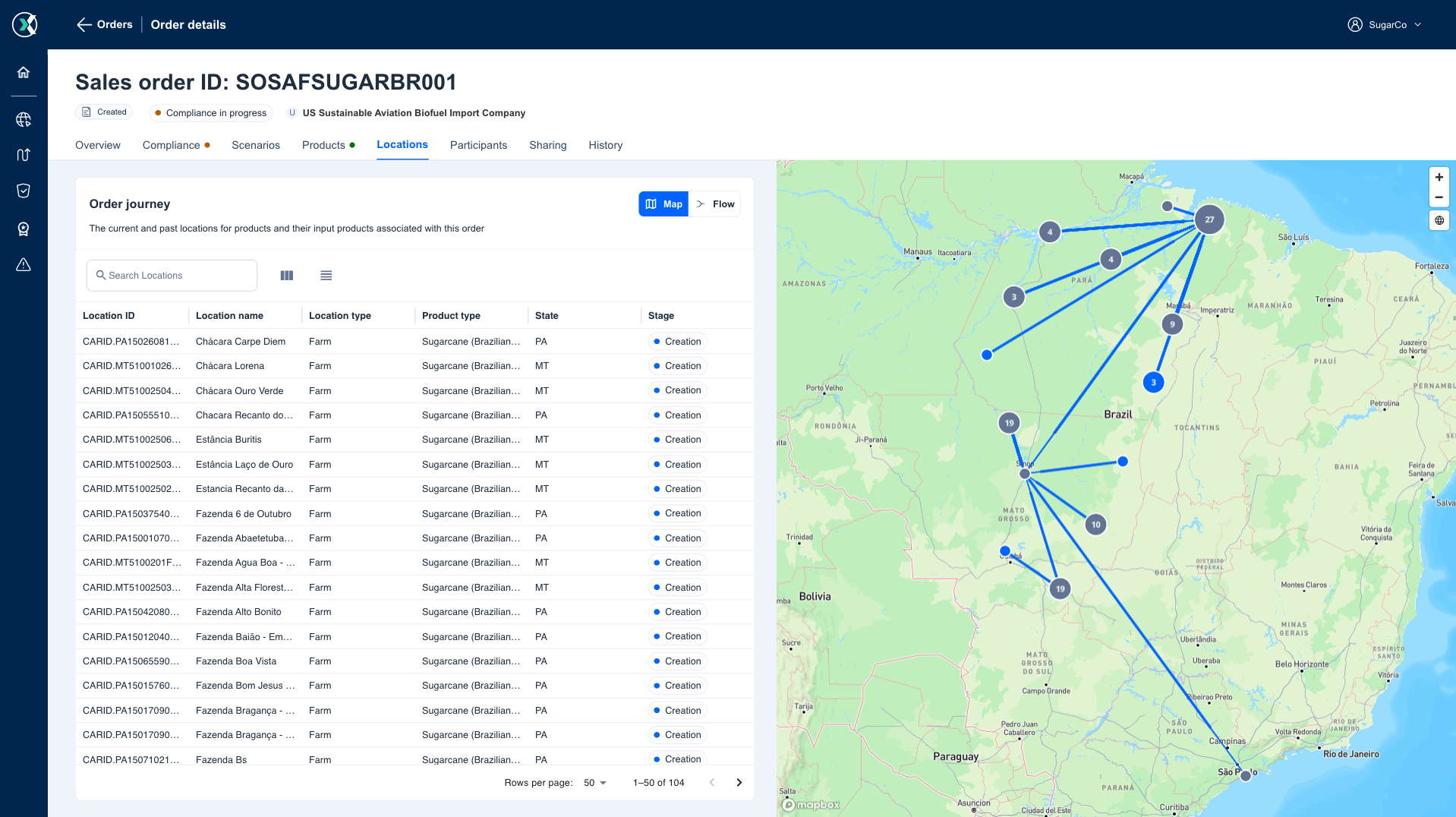
Task: Open the award badge icon in sidebar
Action: 24,229
